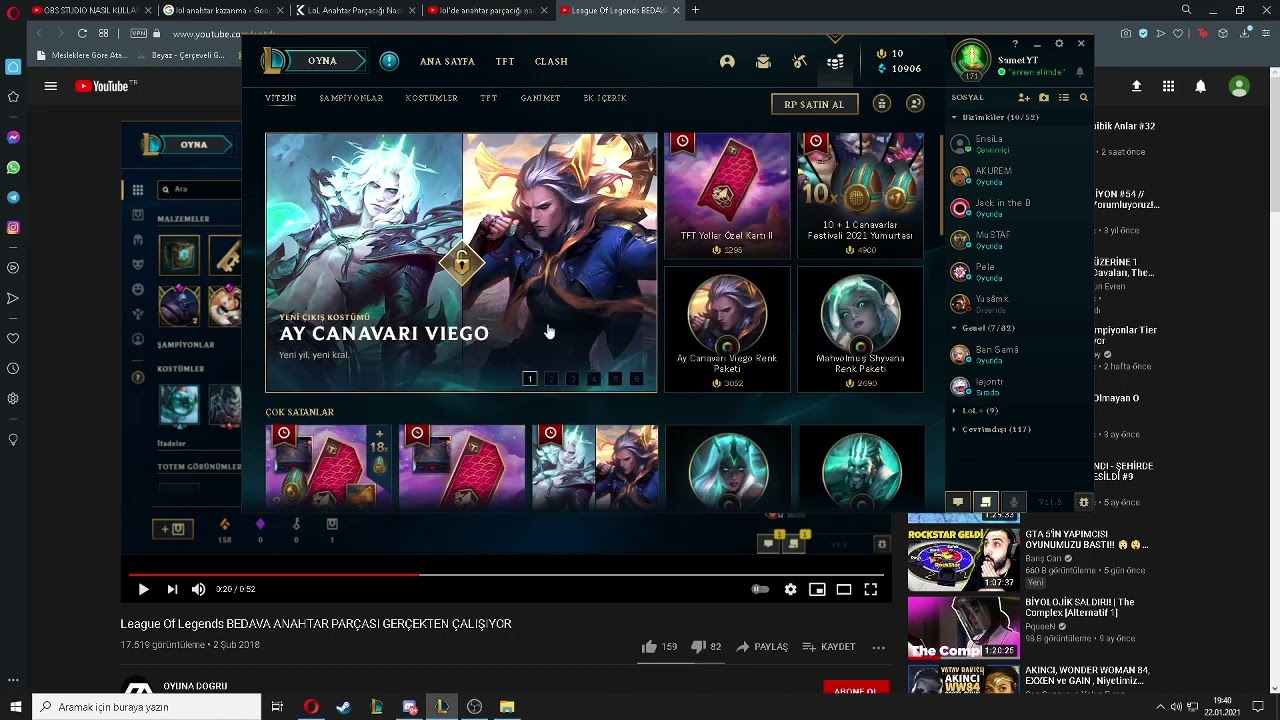Click Paylaş share button
Viewport: 1280px width, 720px height.
[762, 647]
